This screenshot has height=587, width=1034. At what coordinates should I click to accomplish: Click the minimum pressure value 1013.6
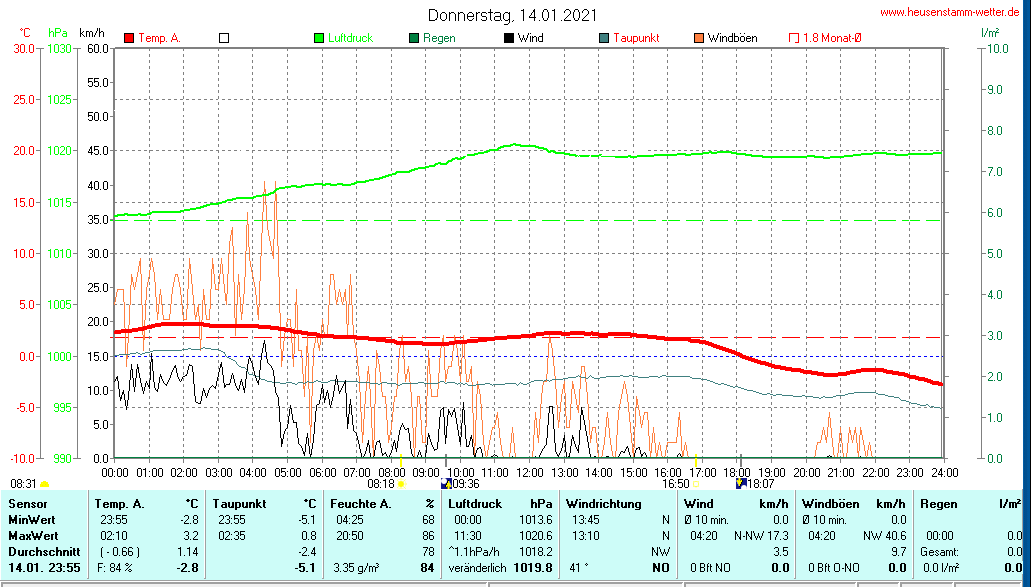[x=535, y=520]
